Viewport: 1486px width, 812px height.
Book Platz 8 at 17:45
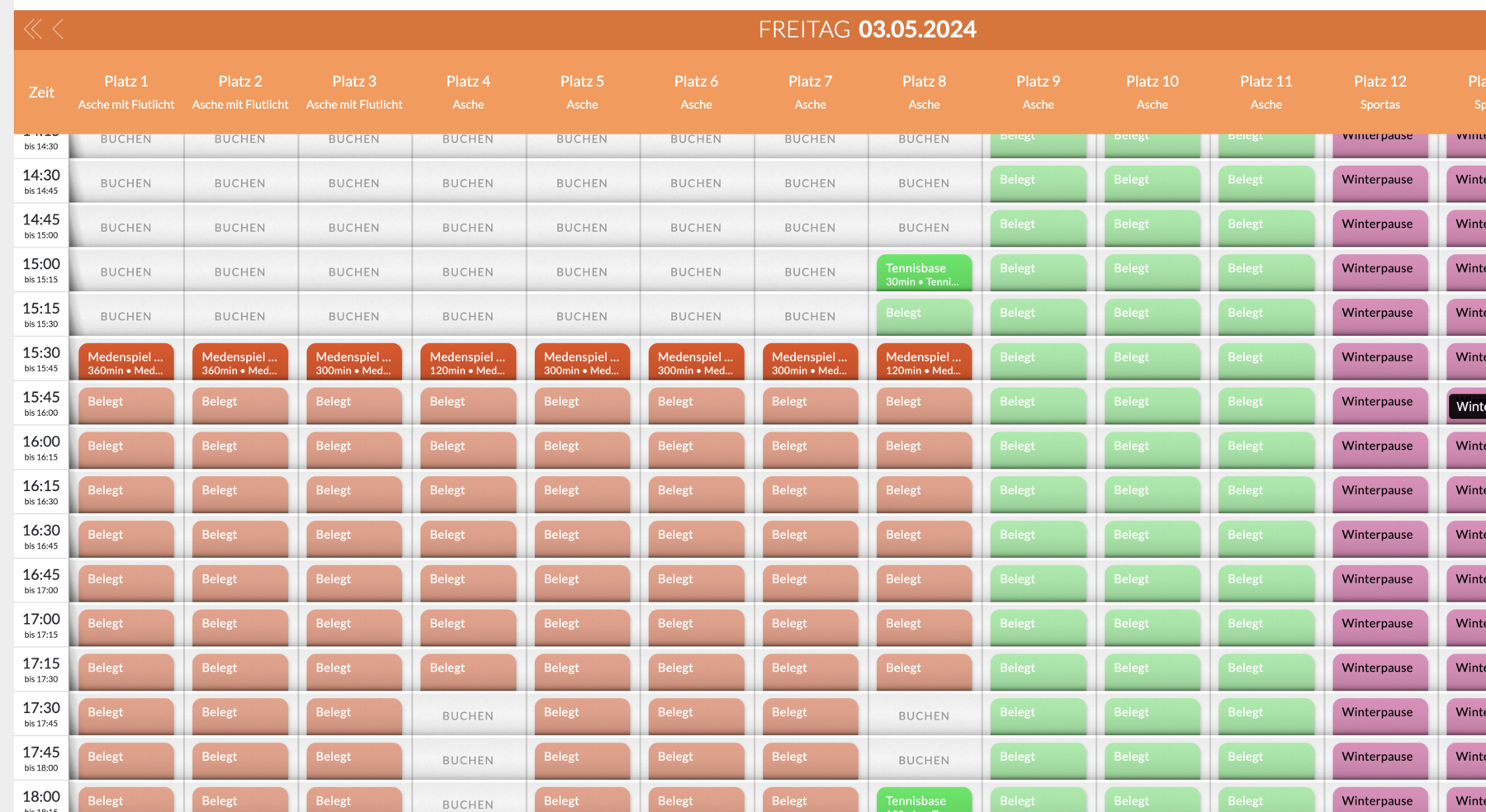click(924, 760)
